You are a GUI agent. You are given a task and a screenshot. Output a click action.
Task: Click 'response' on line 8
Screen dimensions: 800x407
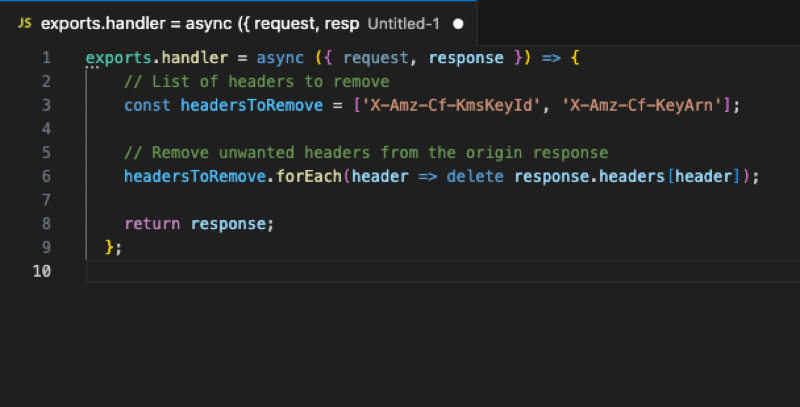click(228, 224)
